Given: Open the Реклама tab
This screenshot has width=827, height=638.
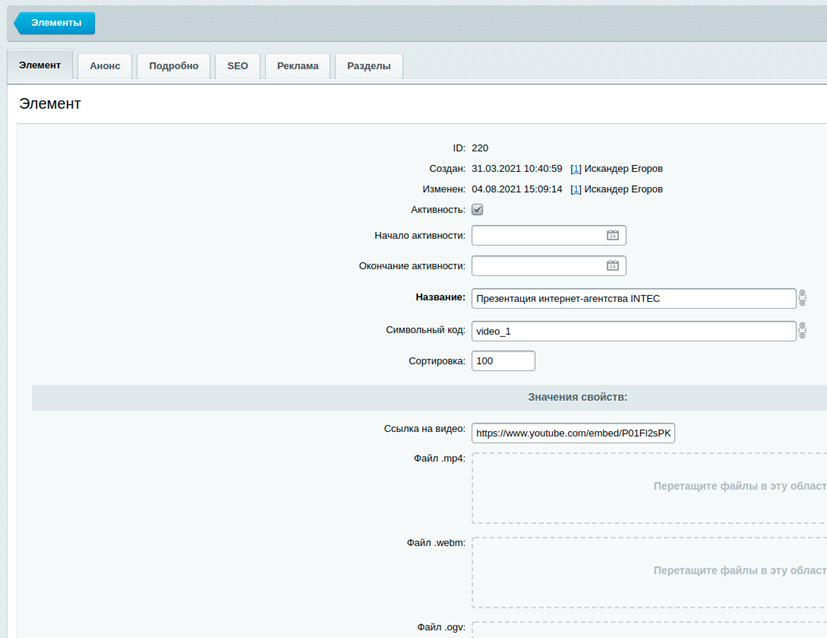Looking at the screenshot, I should pos(298,66).
